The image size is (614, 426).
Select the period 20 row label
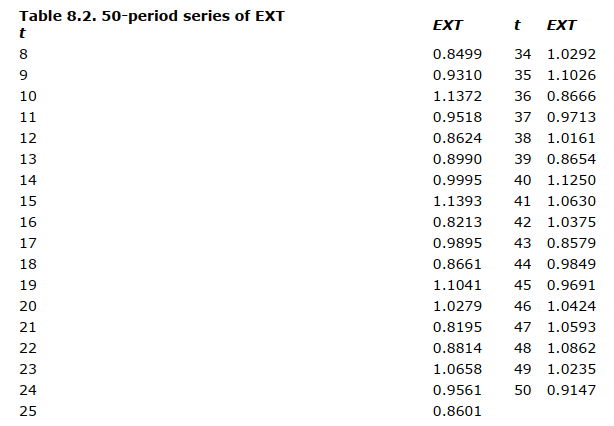(27, 305)
